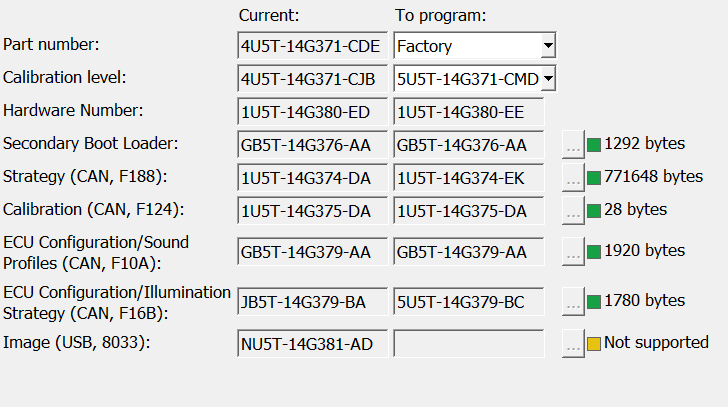
Task: Click the browse button for Strategy F188
Action: tap(573, 178)
